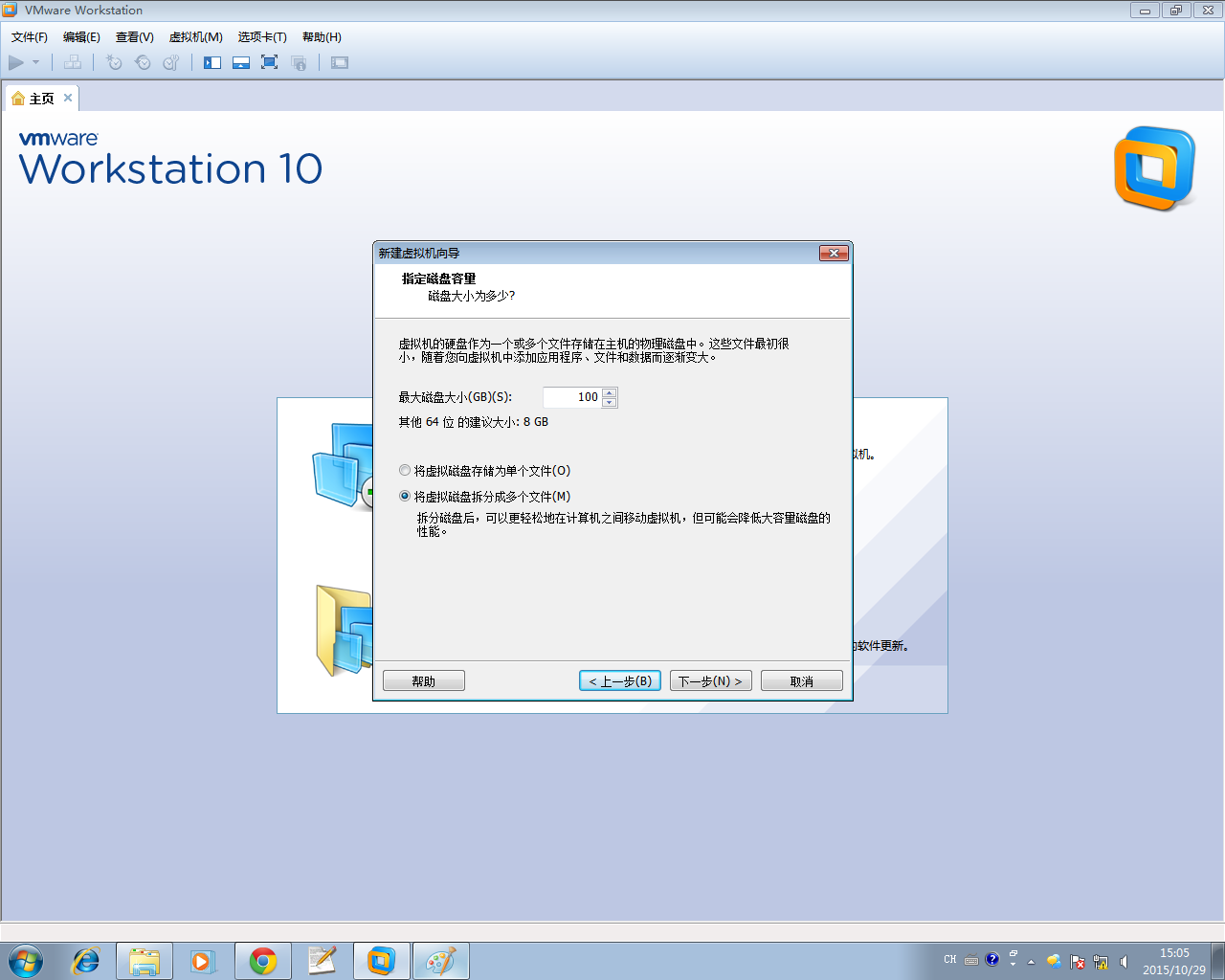Click the VMware Workstation logo icon top right
Screen dimensions: 1225x980
(1155, 168)
